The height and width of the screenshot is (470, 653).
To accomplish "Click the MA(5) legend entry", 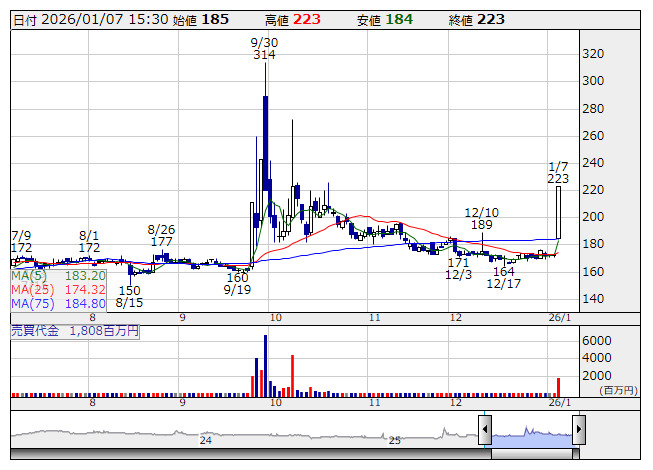I will coord(58,275).
